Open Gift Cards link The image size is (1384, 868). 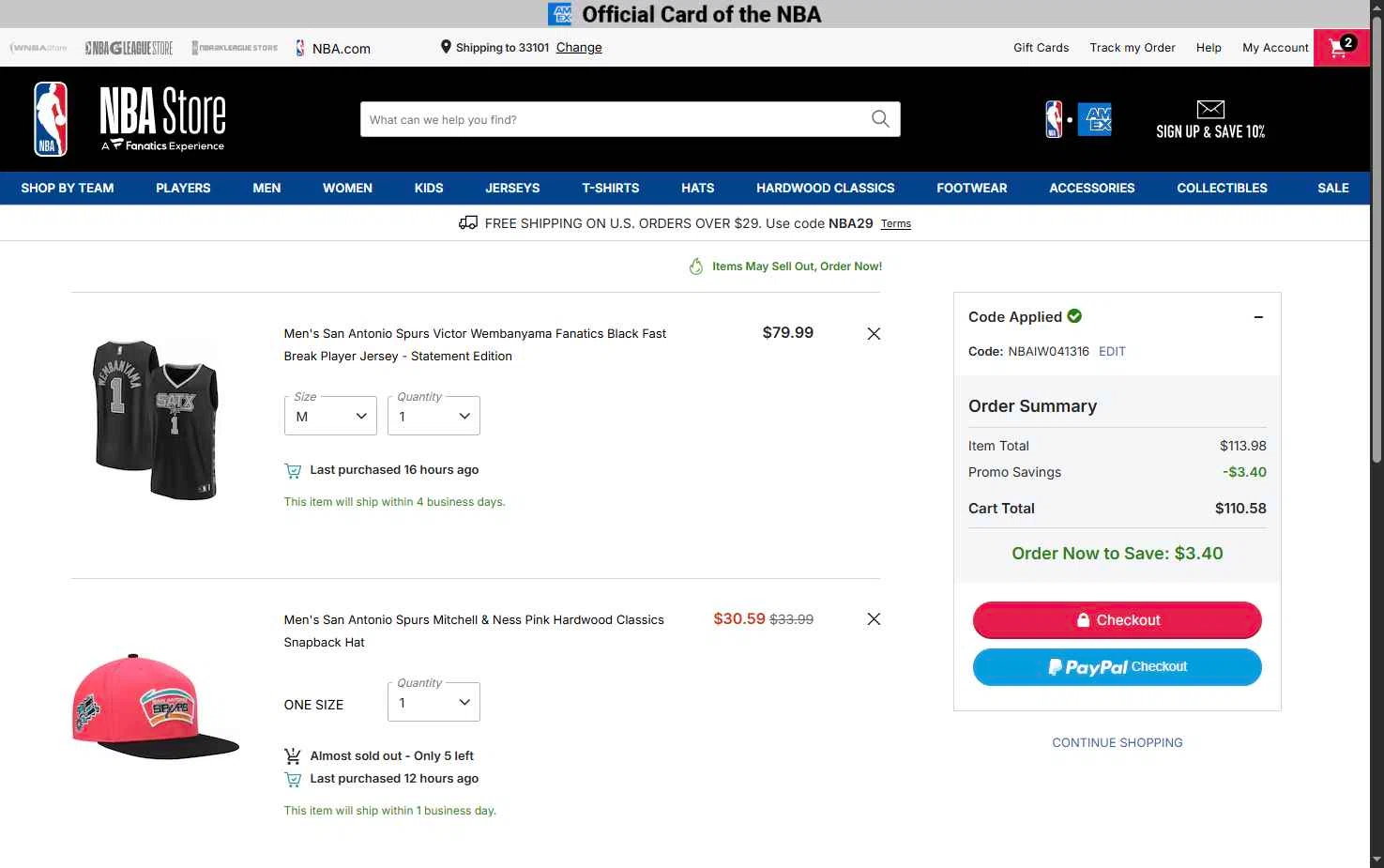click(x=1041, y=48)
